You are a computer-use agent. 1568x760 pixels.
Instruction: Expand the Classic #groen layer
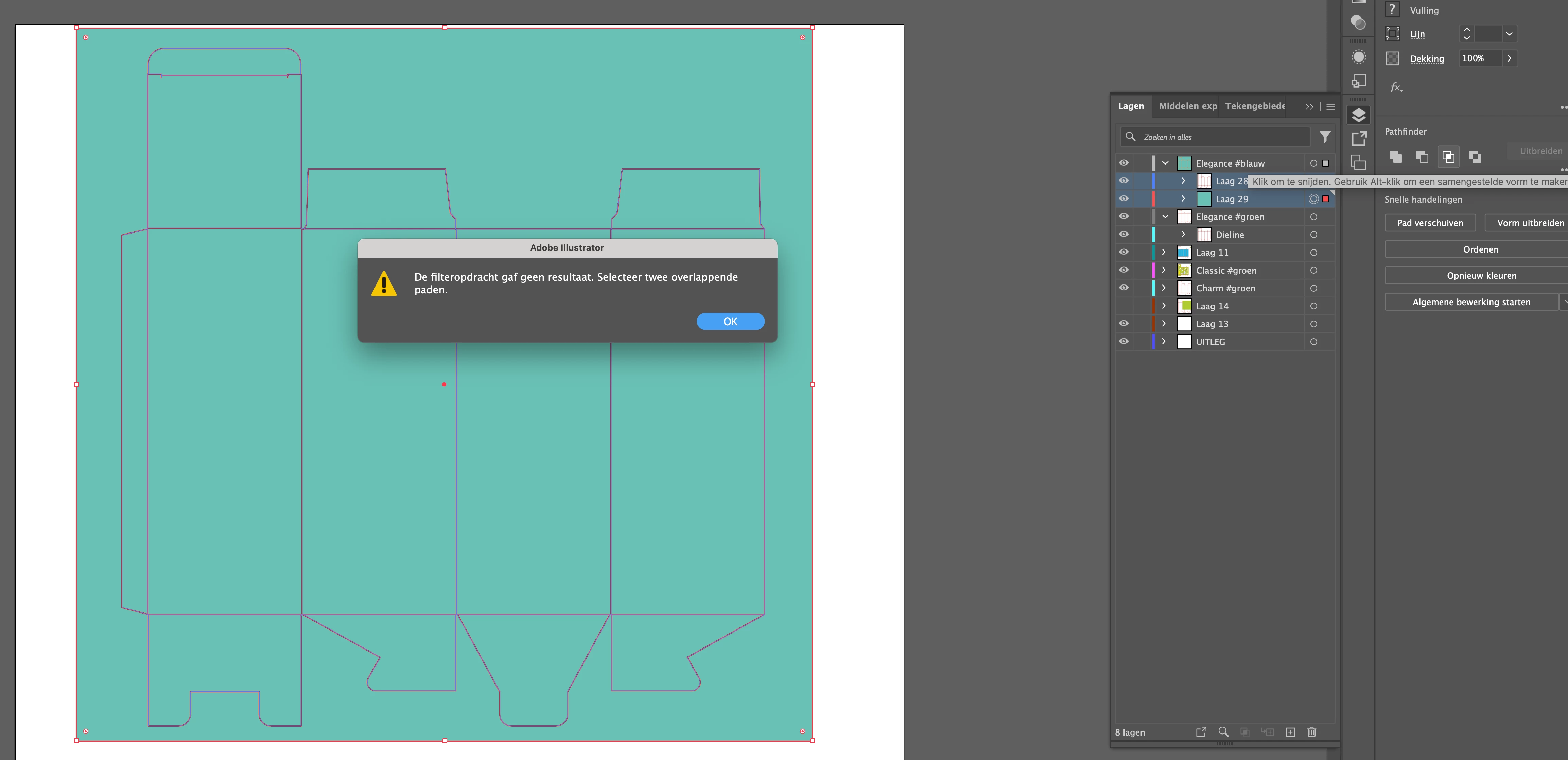click(x=1163, y=270)
